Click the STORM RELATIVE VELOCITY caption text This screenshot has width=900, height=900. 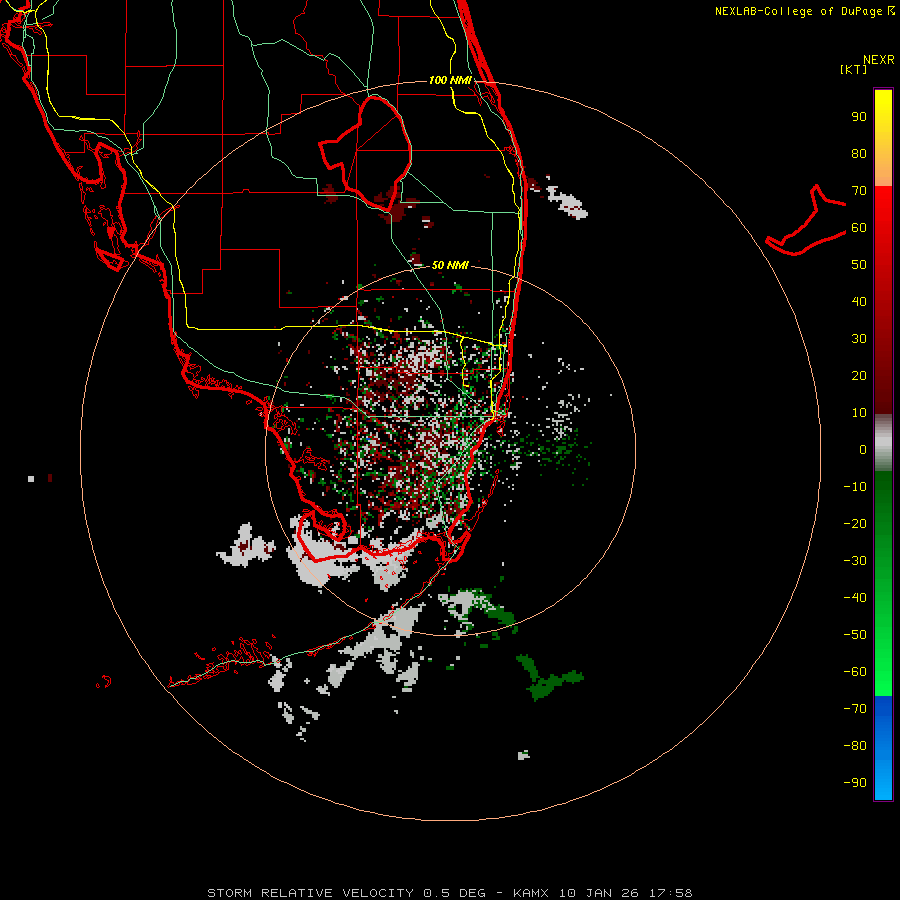(x=310, y=893)
